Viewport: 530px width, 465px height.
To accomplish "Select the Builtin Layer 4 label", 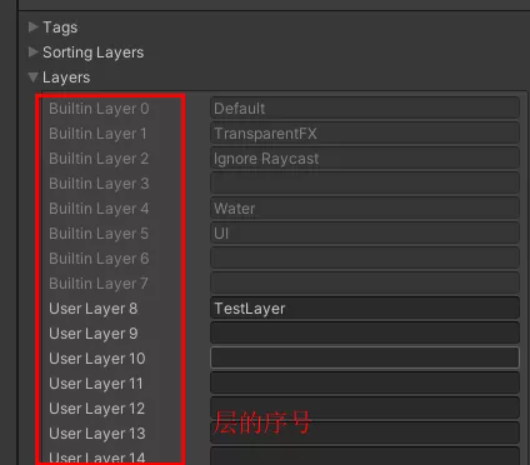I will pyautogui.click(x=99, y=209).
